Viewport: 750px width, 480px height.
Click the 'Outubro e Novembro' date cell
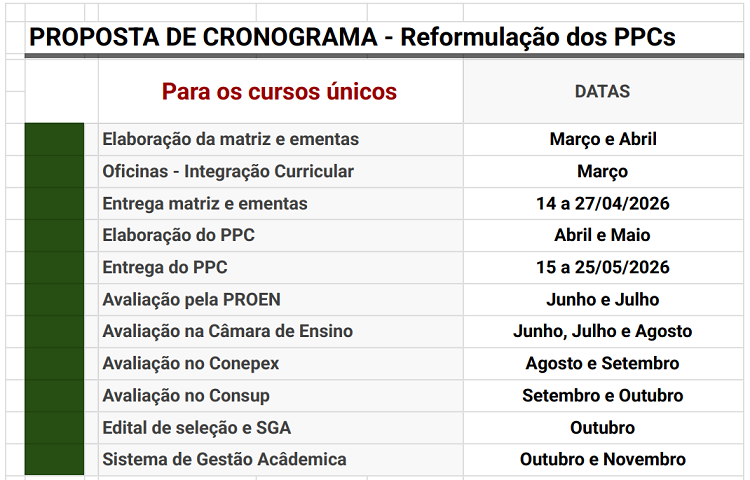(x=602, y=460)
